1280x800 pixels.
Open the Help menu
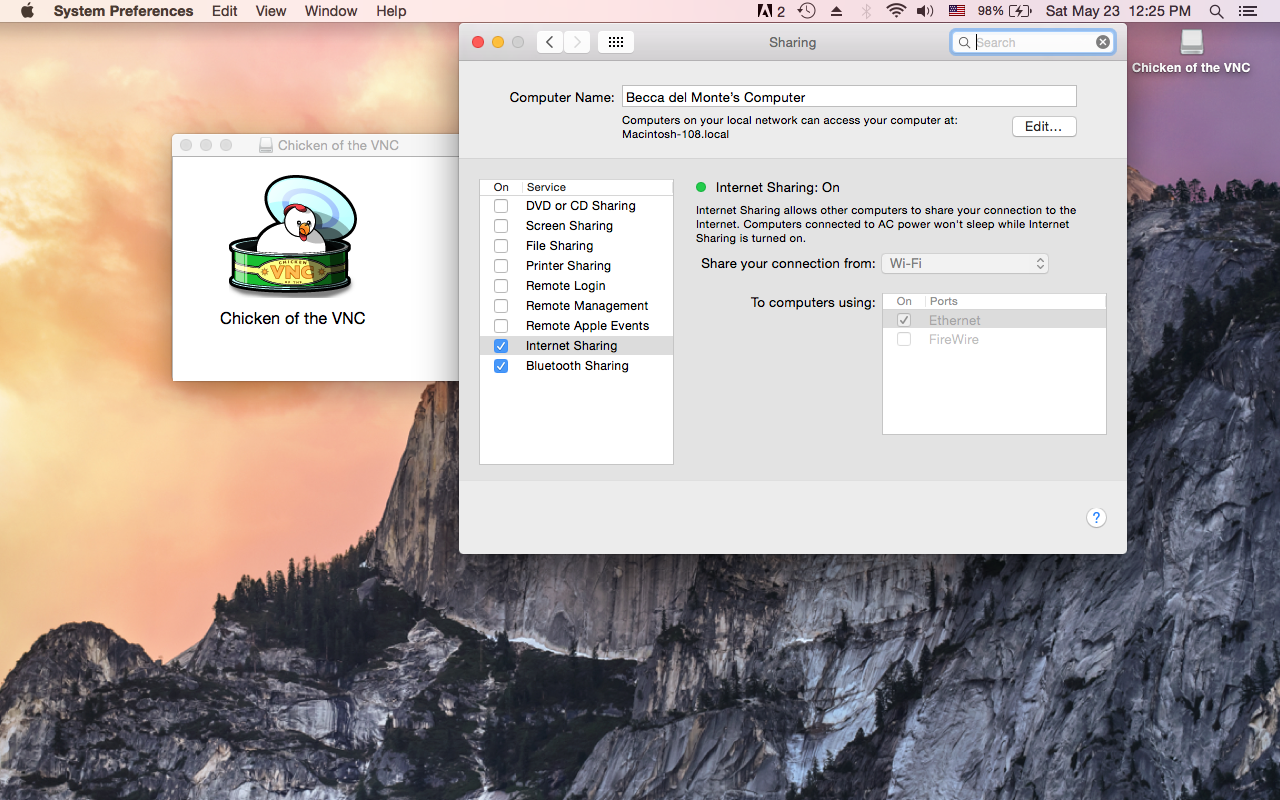coord(391,11)
